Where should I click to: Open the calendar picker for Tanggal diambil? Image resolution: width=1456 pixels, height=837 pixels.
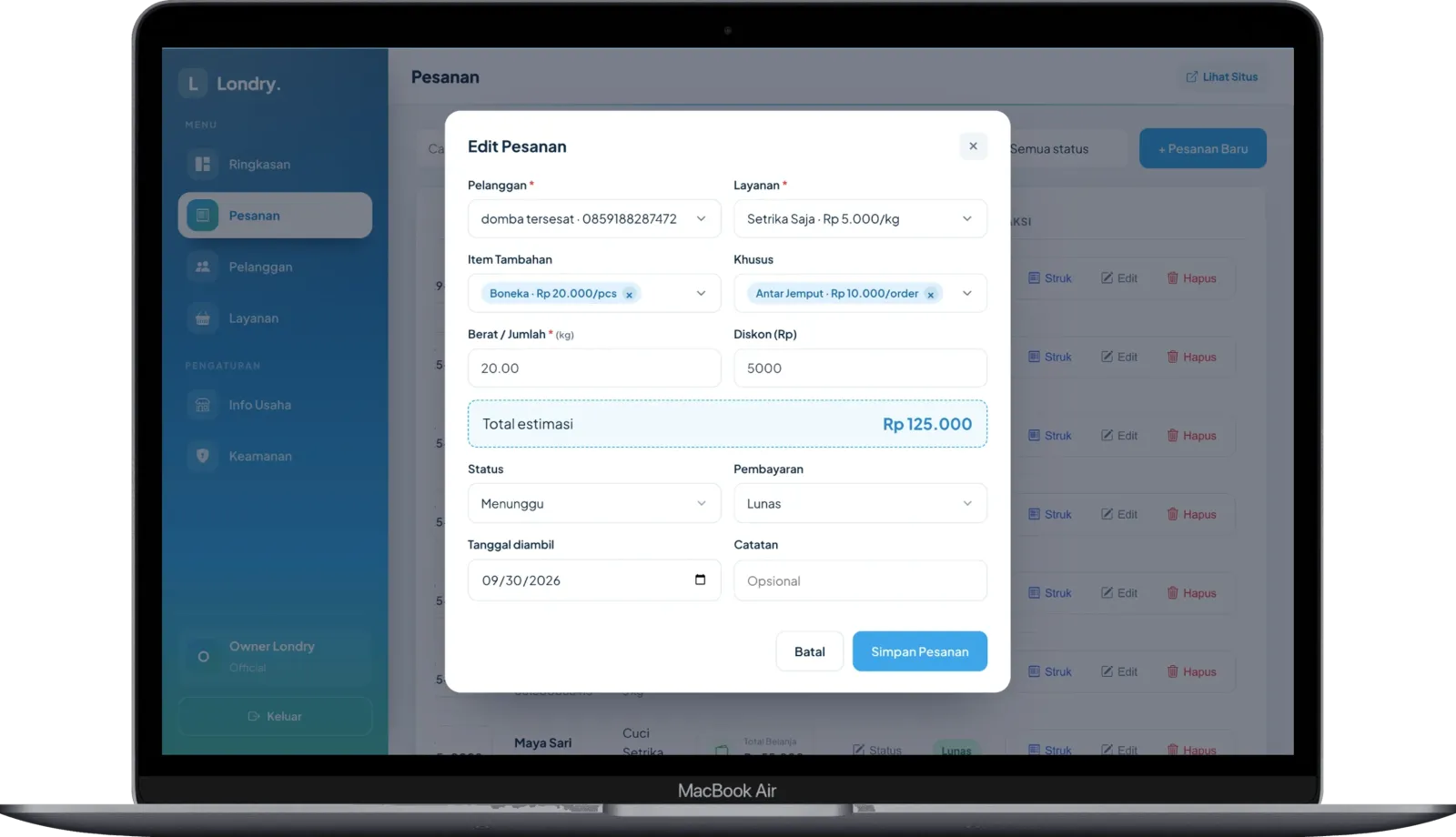click(x=700, y=580)
